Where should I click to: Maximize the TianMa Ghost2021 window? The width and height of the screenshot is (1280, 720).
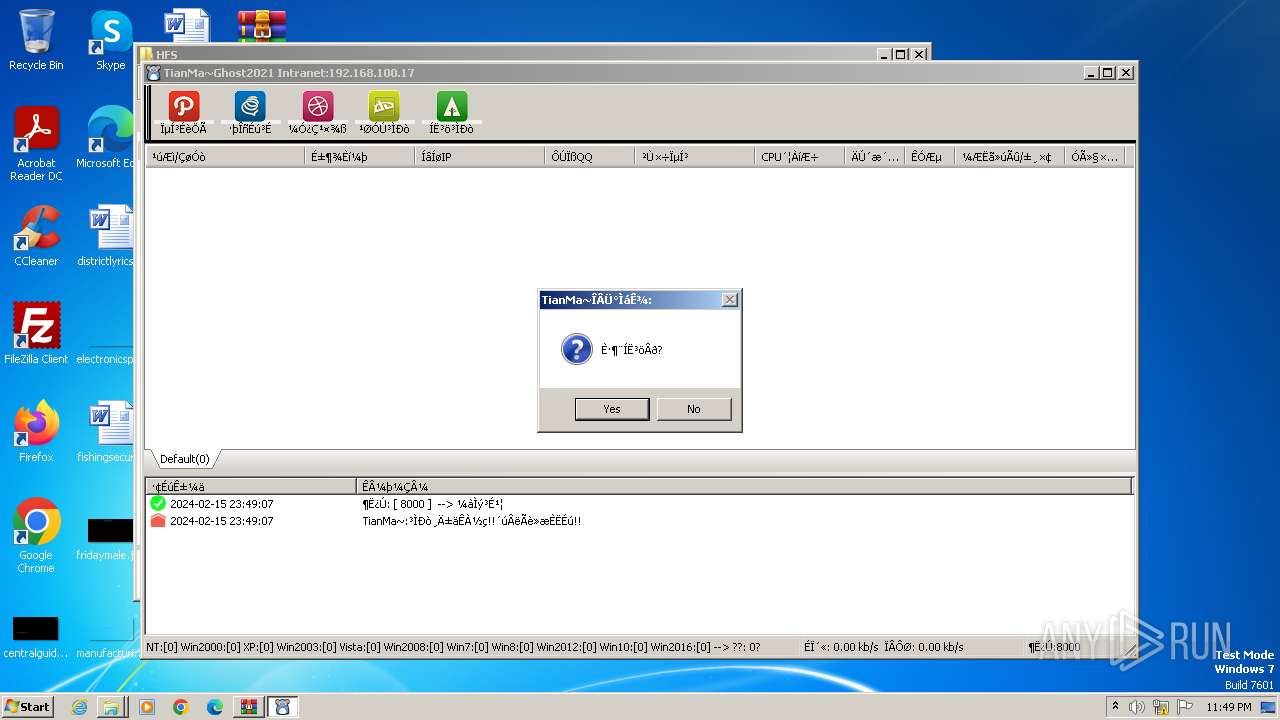pyautogui.click(x=1108, y=73)
